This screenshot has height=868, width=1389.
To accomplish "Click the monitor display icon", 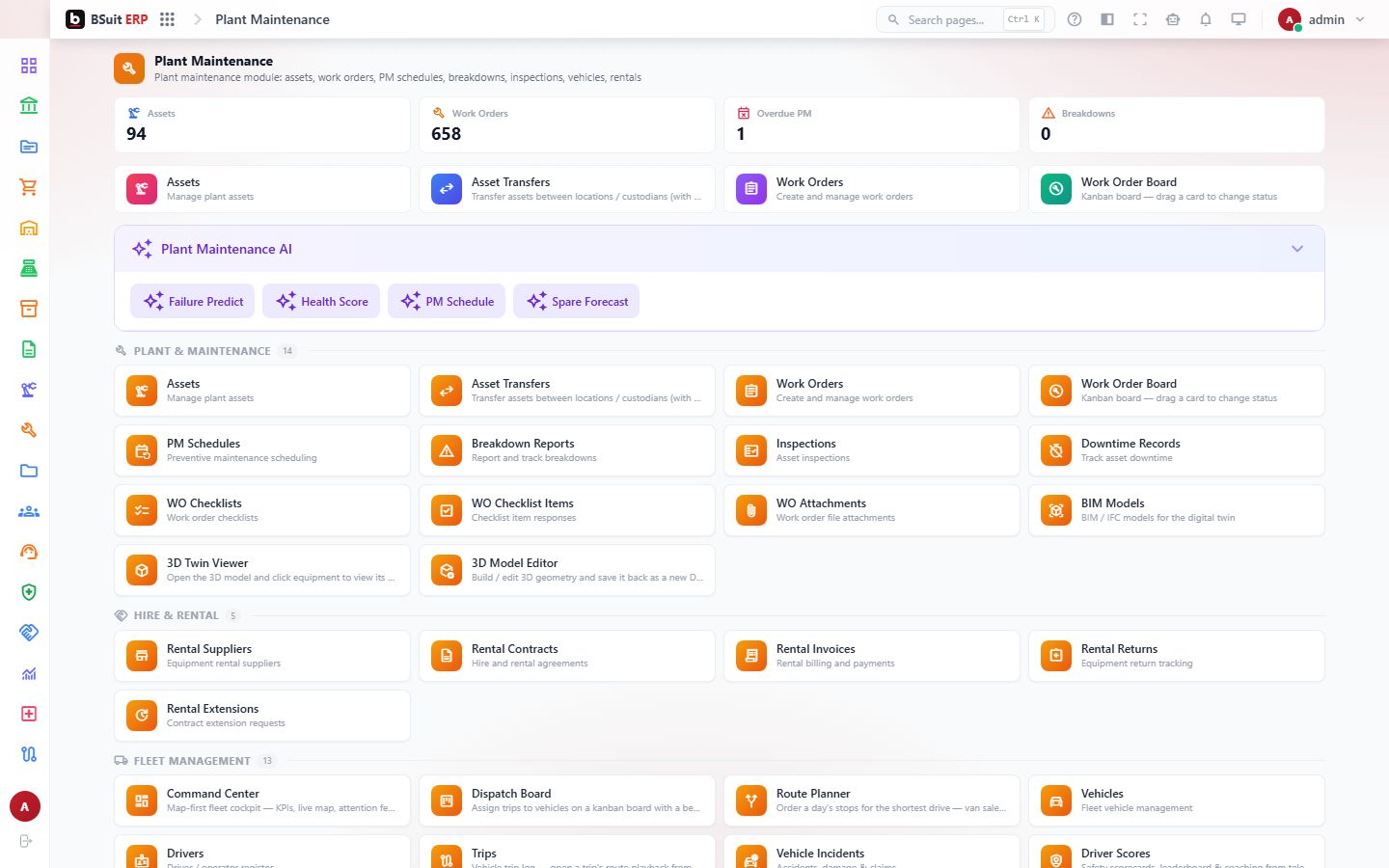I will tap(1239, 19).
